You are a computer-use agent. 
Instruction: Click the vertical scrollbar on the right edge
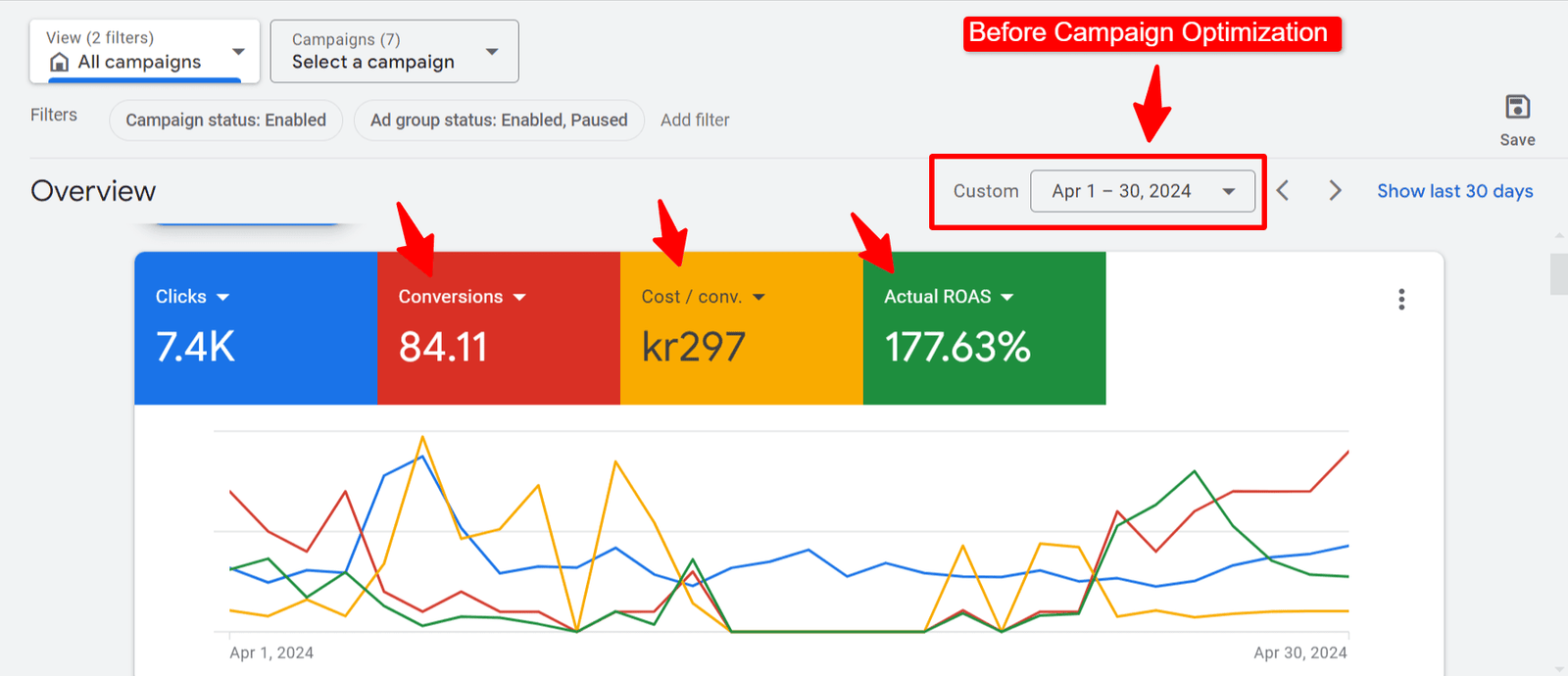pos(1558,274)
